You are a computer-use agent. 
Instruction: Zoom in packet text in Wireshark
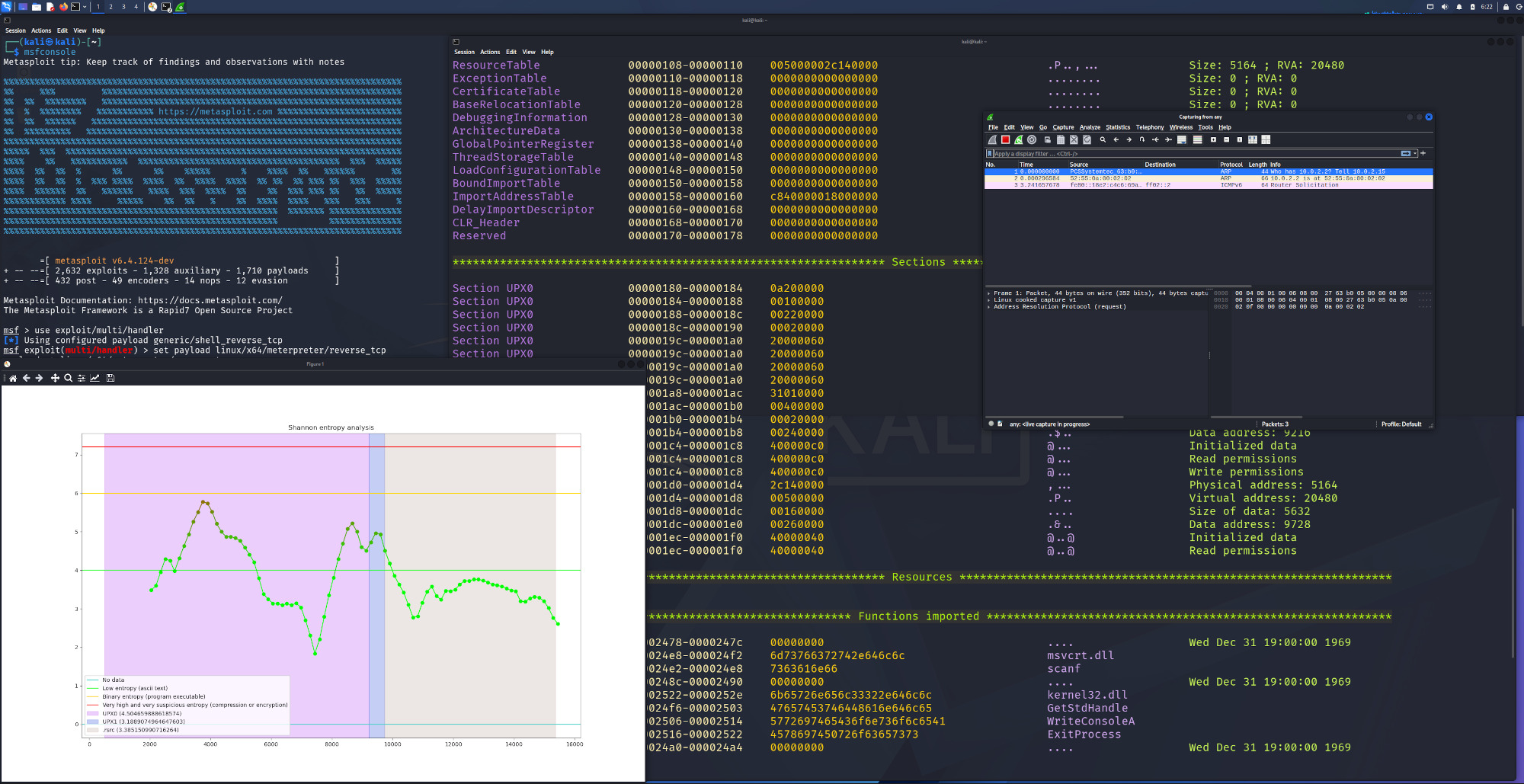[x=1213, y=139]
